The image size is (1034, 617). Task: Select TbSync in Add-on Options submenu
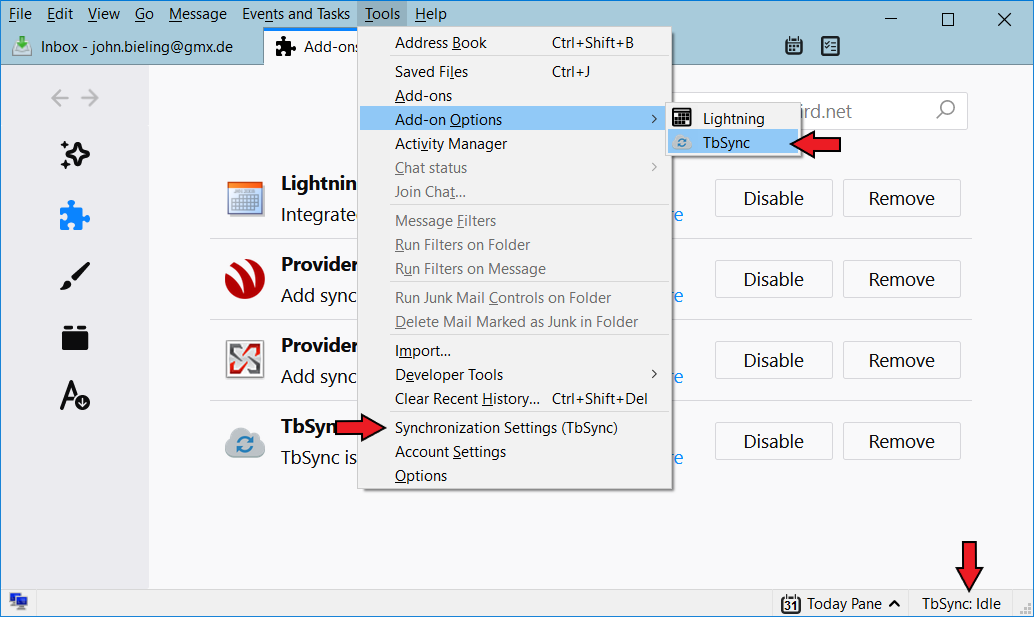point(733,142)
